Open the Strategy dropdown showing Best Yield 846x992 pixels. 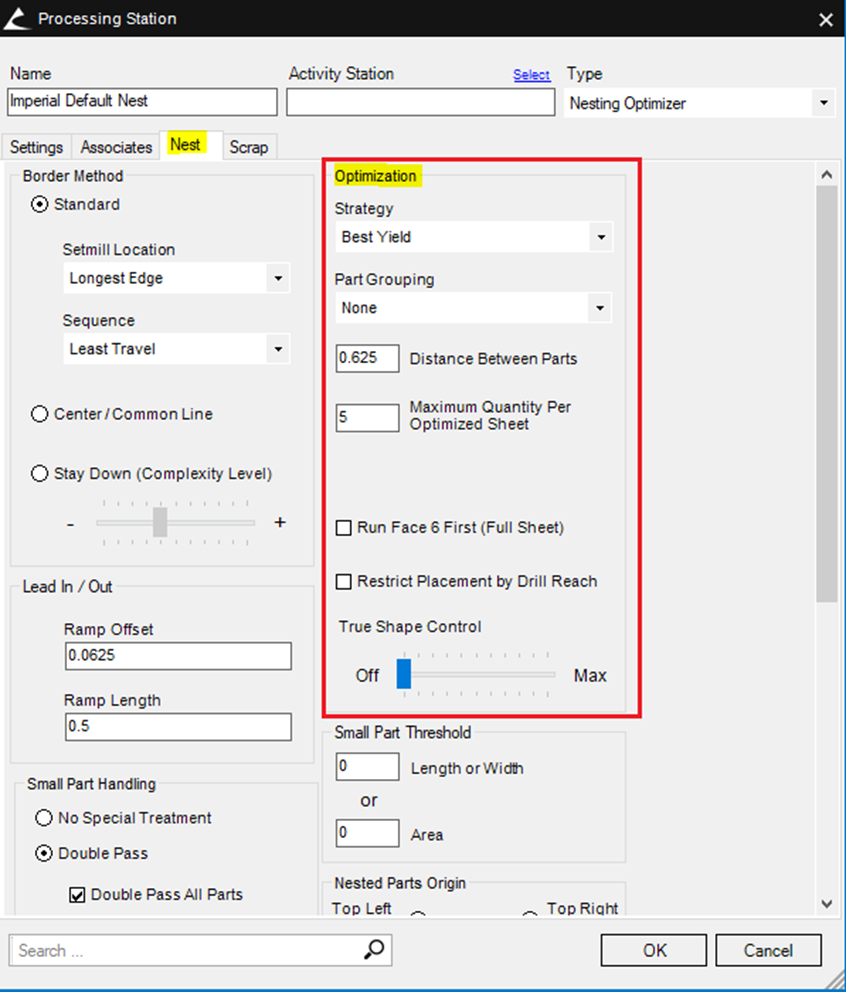(600, 237)
